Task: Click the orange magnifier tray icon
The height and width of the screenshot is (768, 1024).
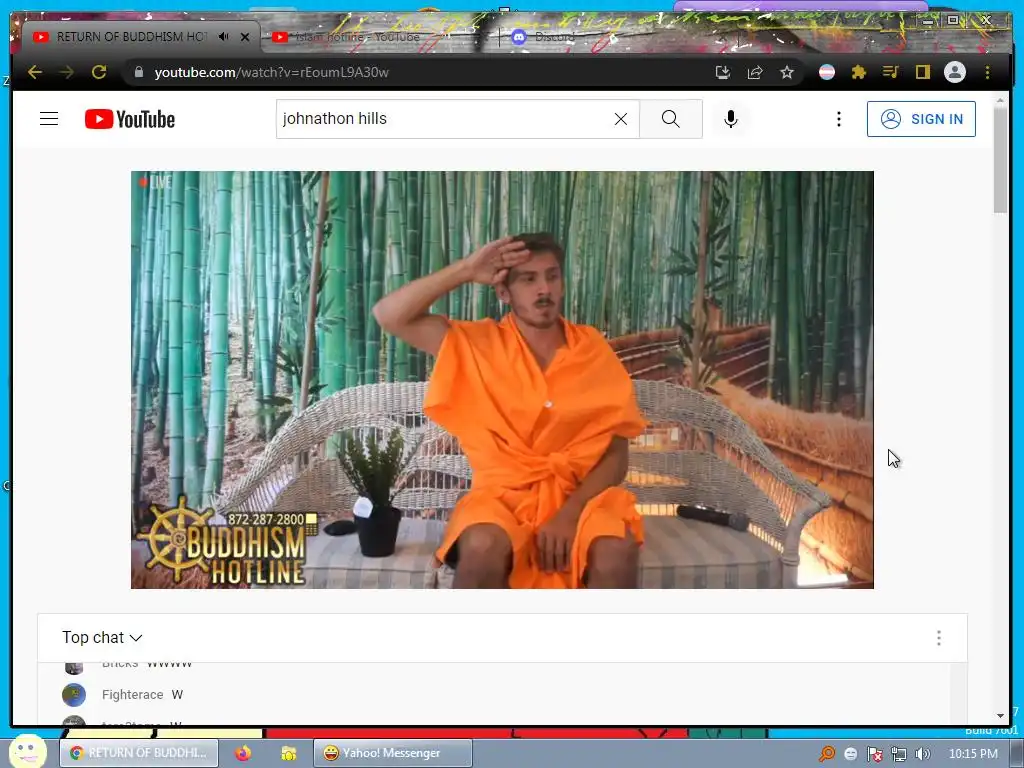Action: click(x=826, y=754)
